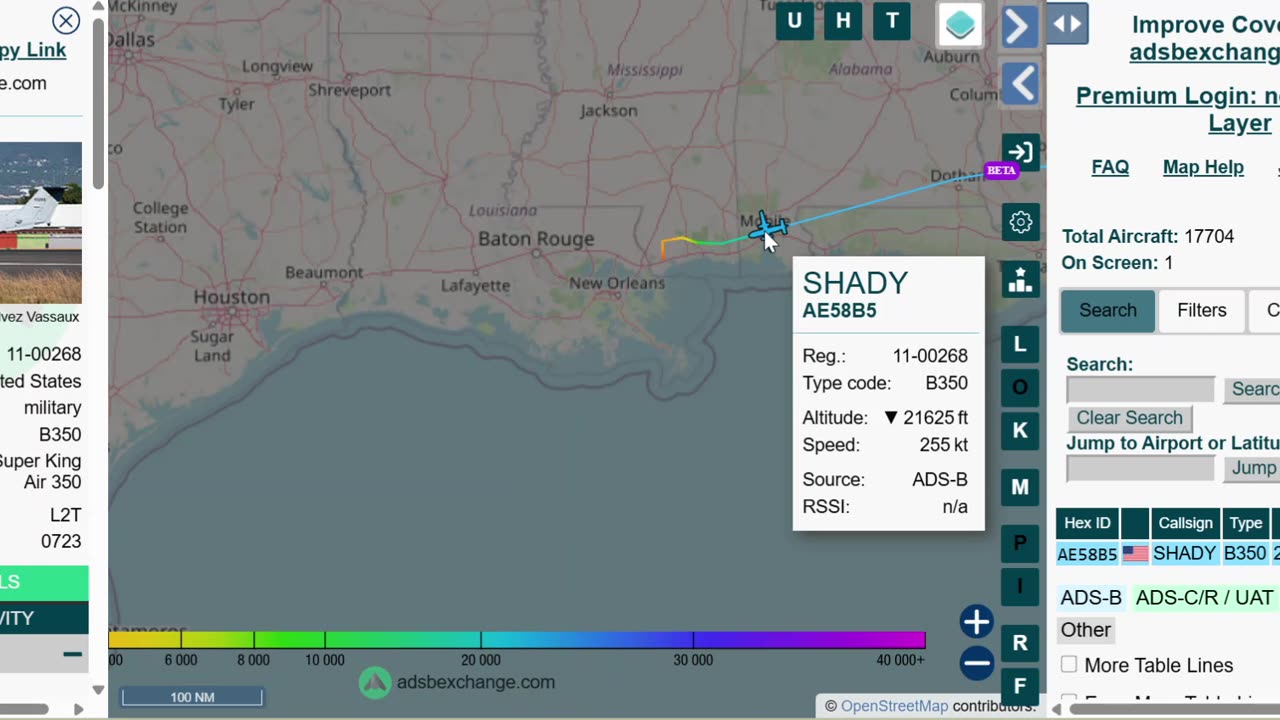
Task: Click the statistics podium icon
Action: [1020, 280]
